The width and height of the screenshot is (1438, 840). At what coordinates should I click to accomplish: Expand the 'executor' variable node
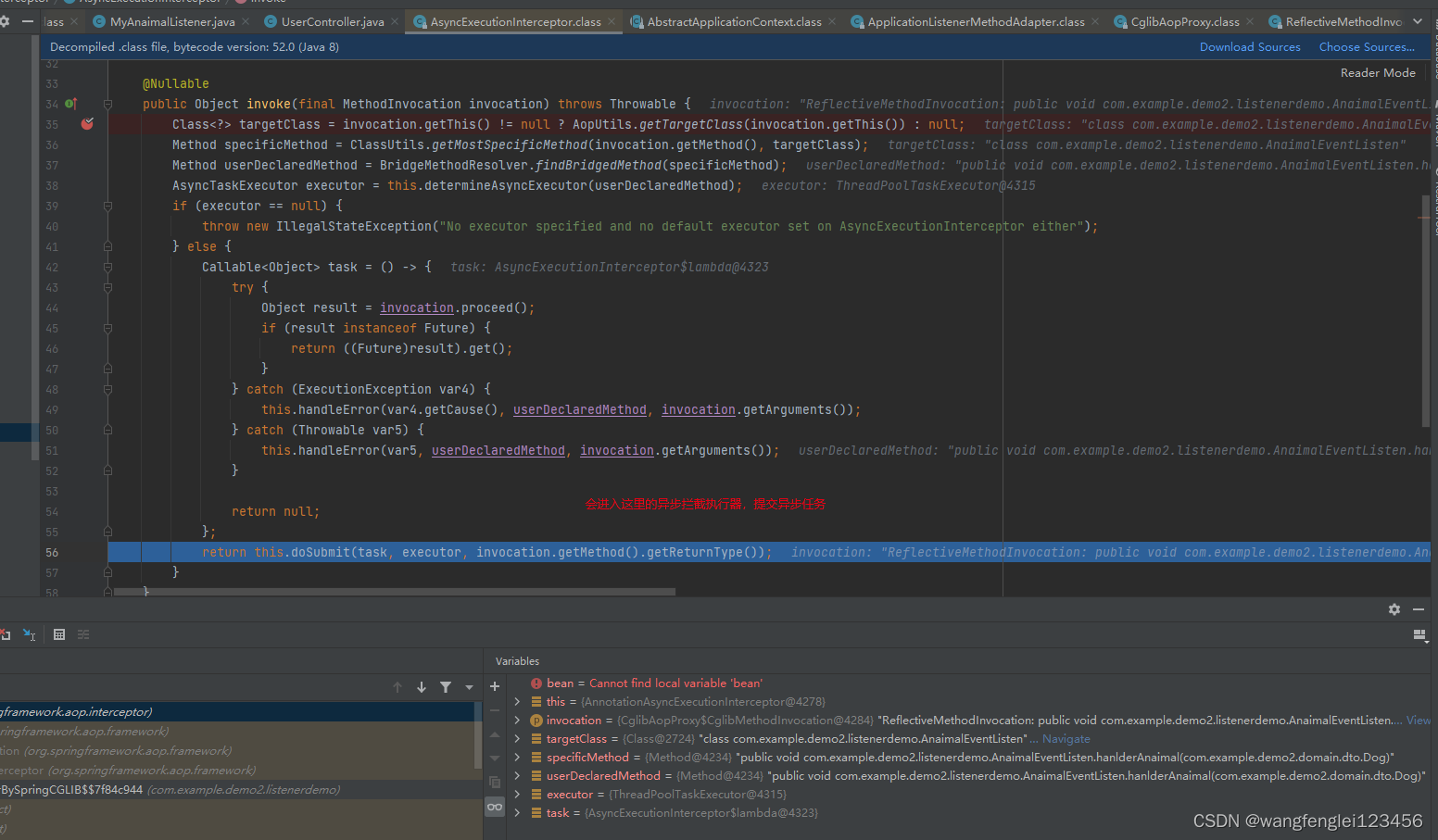(x=517, y=795)
